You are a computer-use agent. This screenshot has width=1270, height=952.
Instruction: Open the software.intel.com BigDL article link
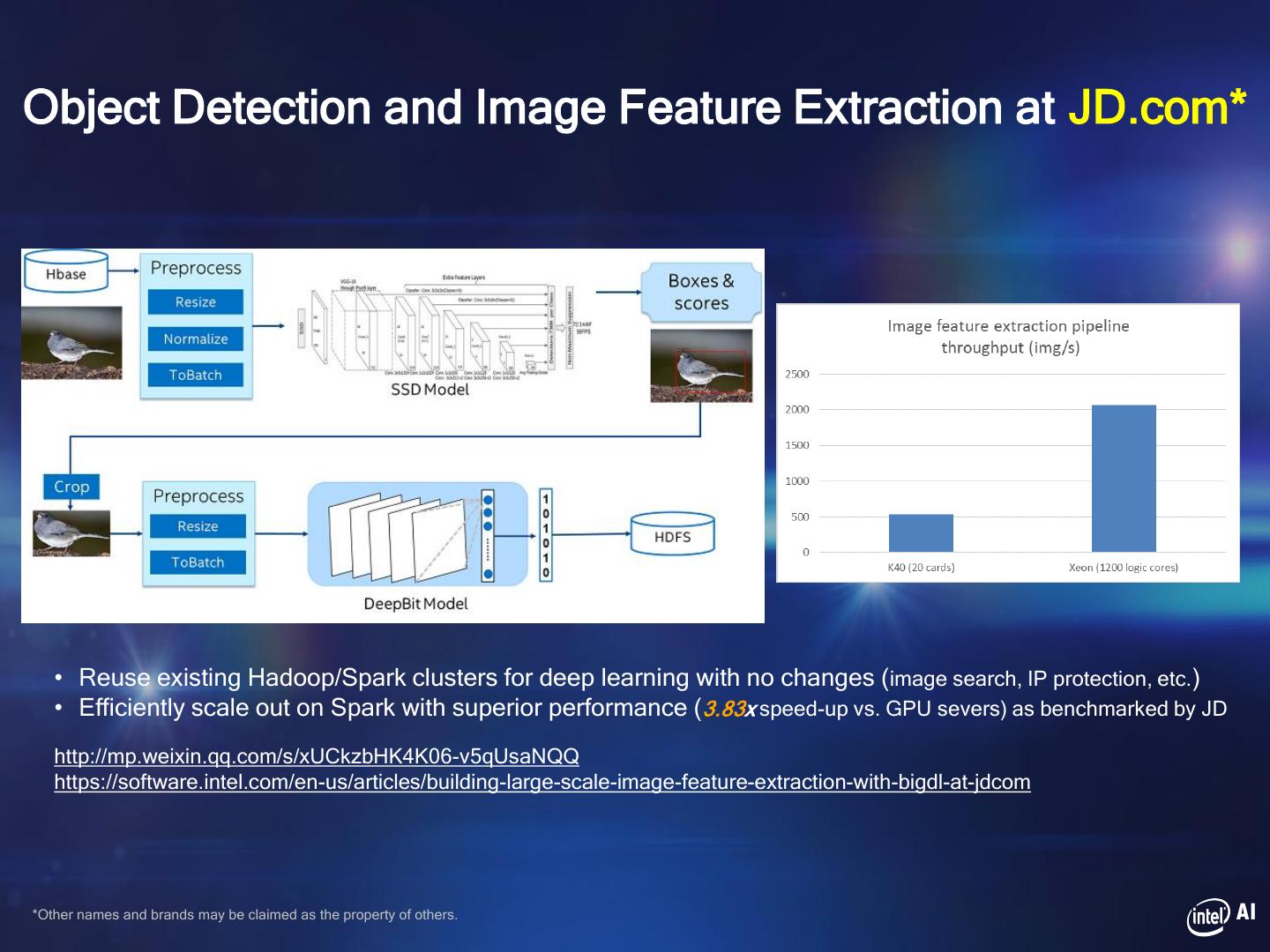click(542, 782)
